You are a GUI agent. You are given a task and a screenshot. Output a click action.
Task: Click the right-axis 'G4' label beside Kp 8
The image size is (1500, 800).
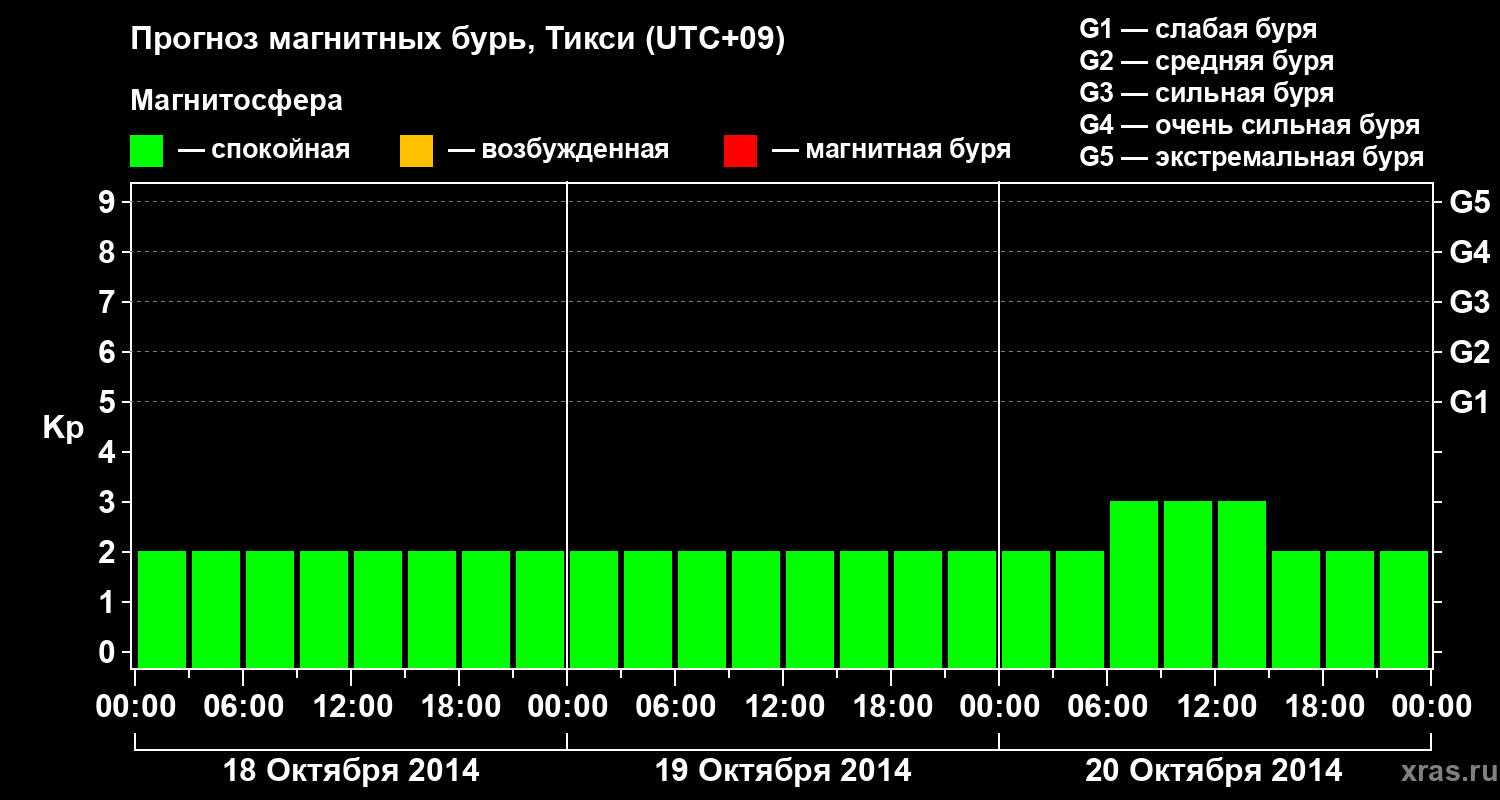[x=1470, y=252]
